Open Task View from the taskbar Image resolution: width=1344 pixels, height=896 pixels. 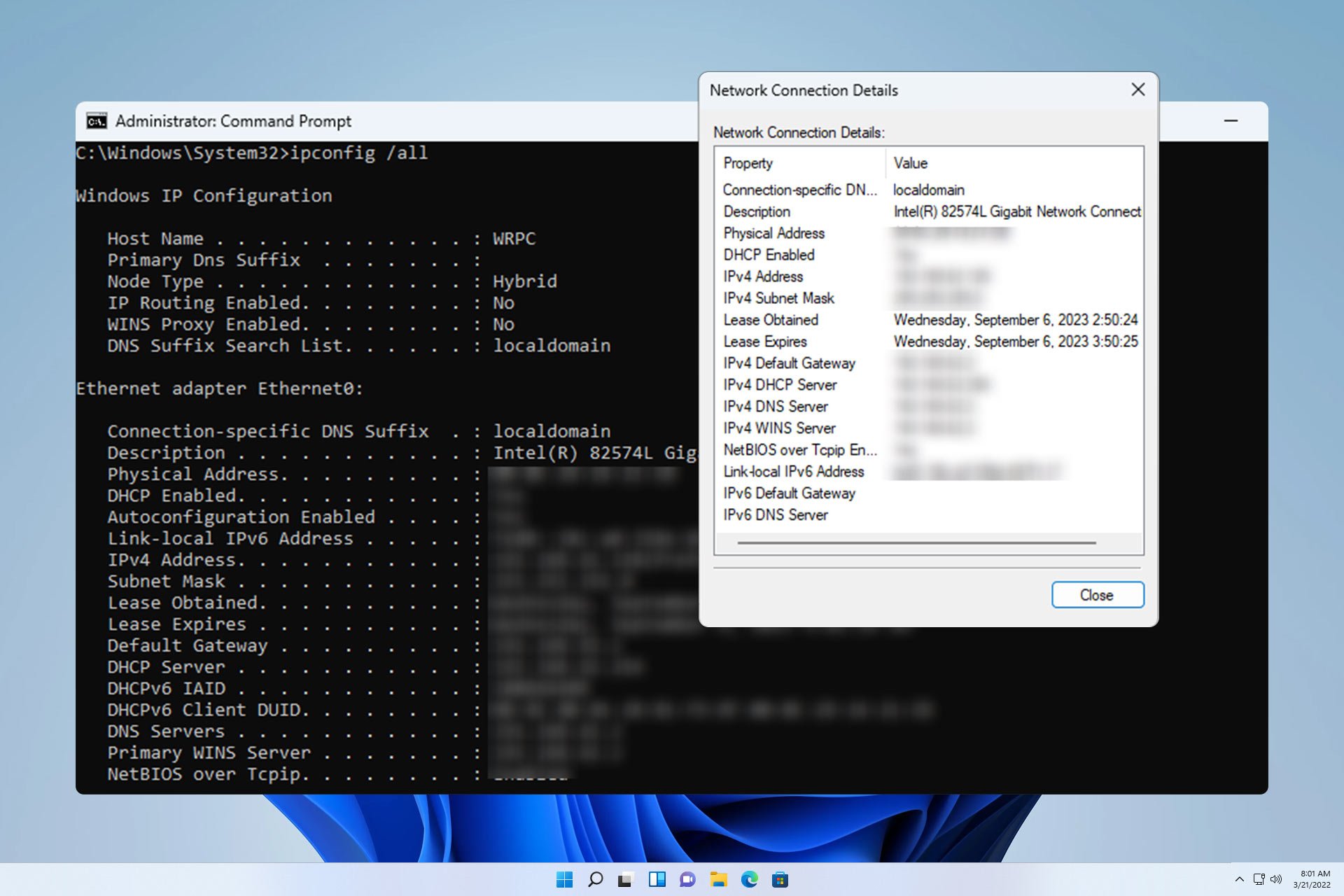(659, 880)
